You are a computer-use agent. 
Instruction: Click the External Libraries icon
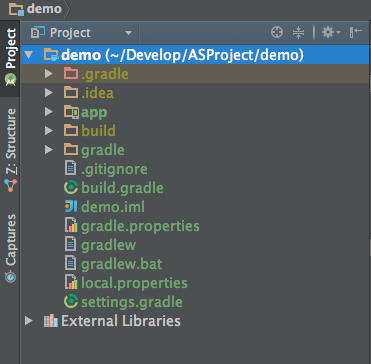(x=51, y=321)
